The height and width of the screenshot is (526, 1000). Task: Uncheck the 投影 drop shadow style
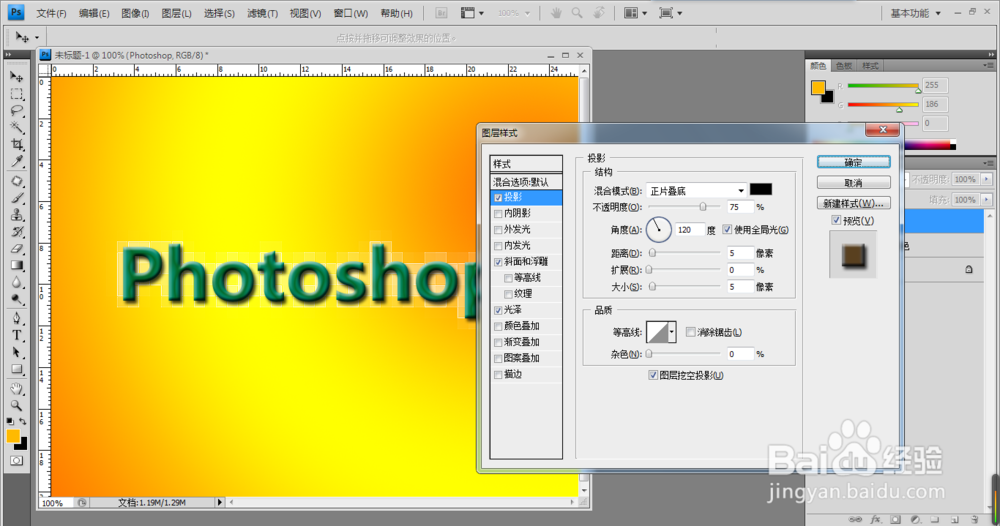click(498, 198)
